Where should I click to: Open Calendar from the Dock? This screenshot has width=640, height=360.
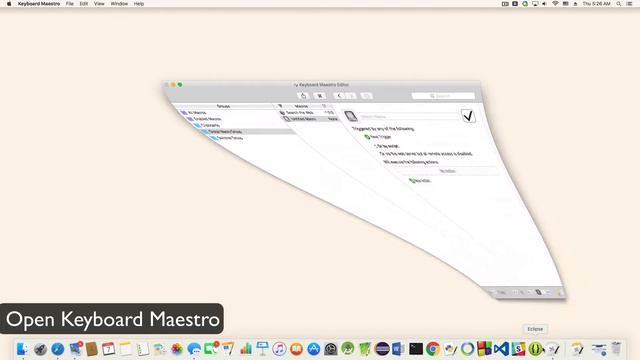coord(109,349)
